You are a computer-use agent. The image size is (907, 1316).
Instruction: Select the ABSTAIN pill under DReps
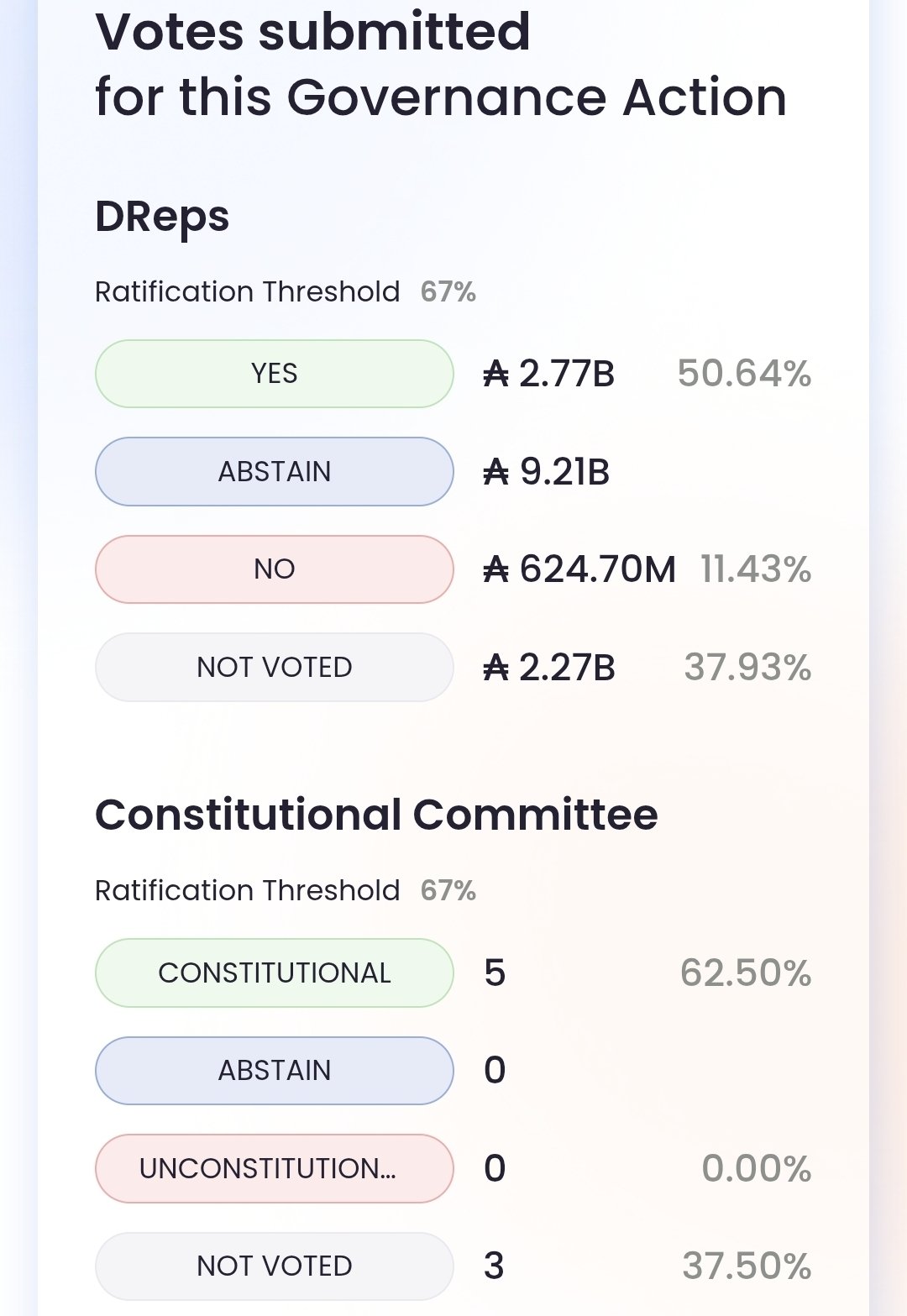click(x=275, y=471)
